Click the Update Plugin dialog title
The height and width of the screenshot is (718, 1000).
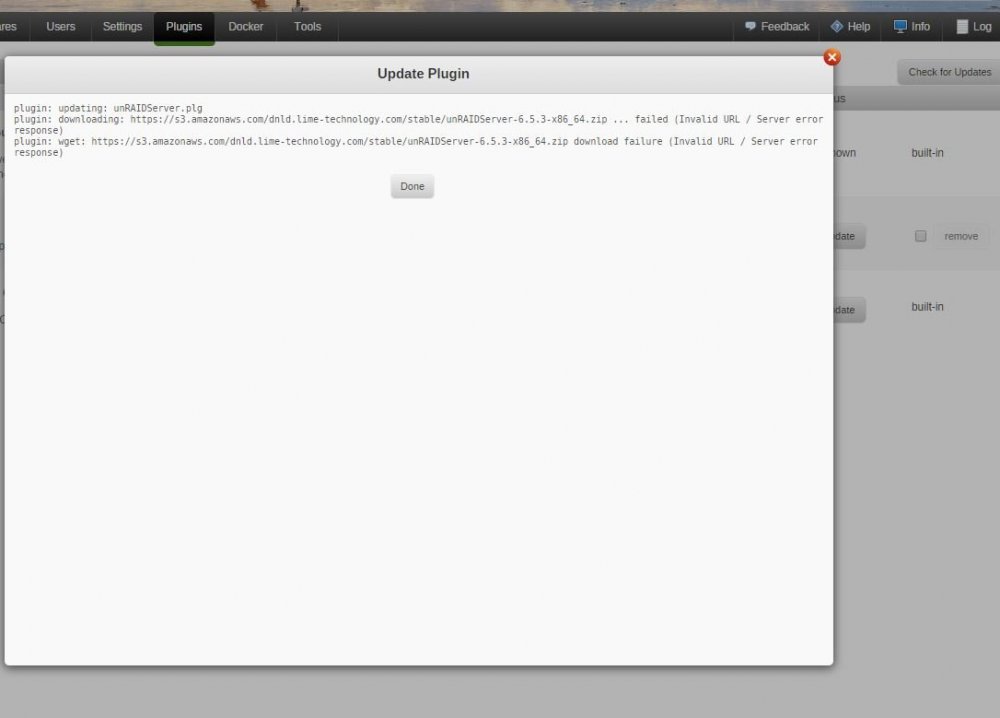[423, 73]
